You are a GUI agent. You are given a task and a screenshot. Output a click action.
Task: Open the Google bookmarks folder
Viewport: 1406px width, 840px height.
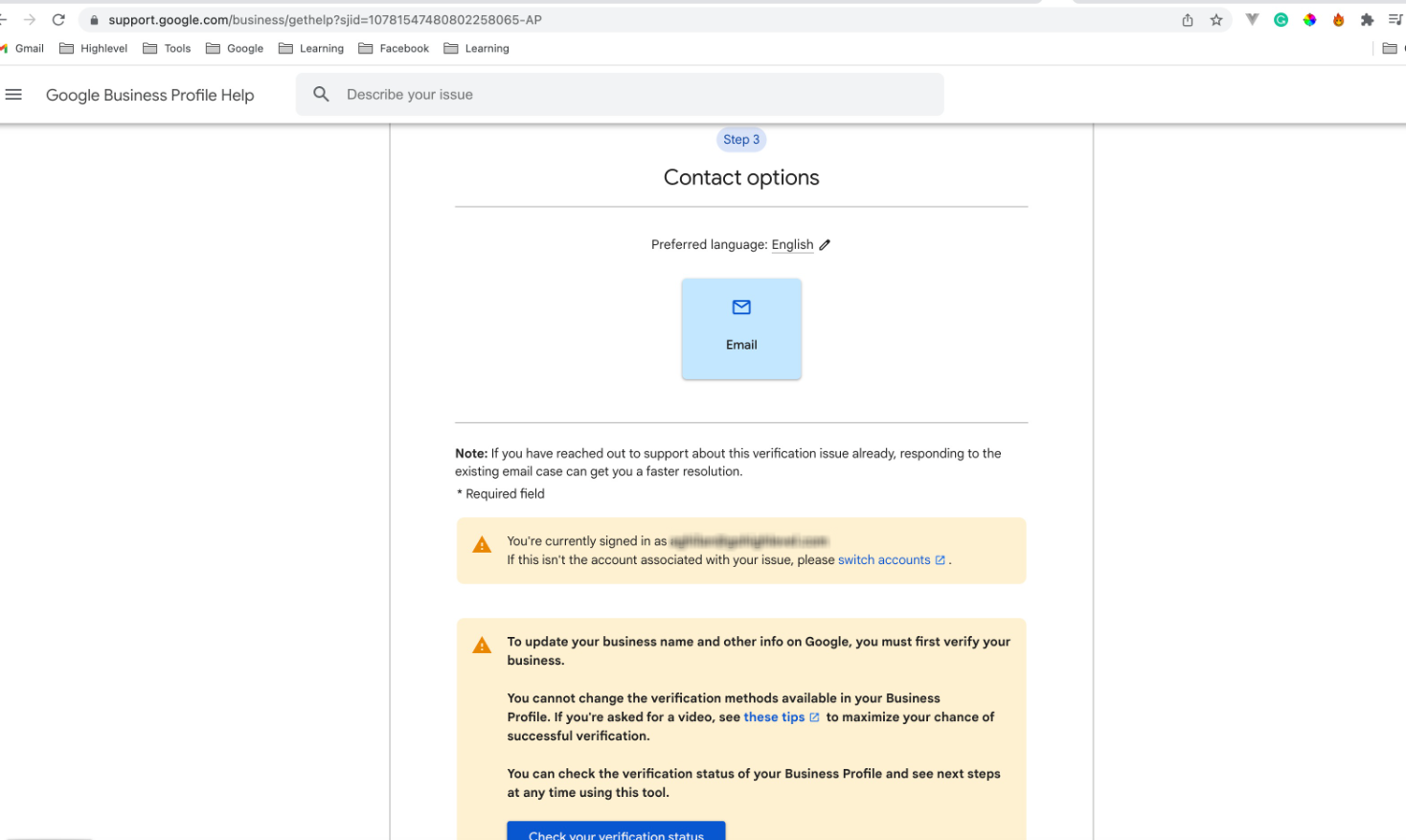click(x=235, y=48)
